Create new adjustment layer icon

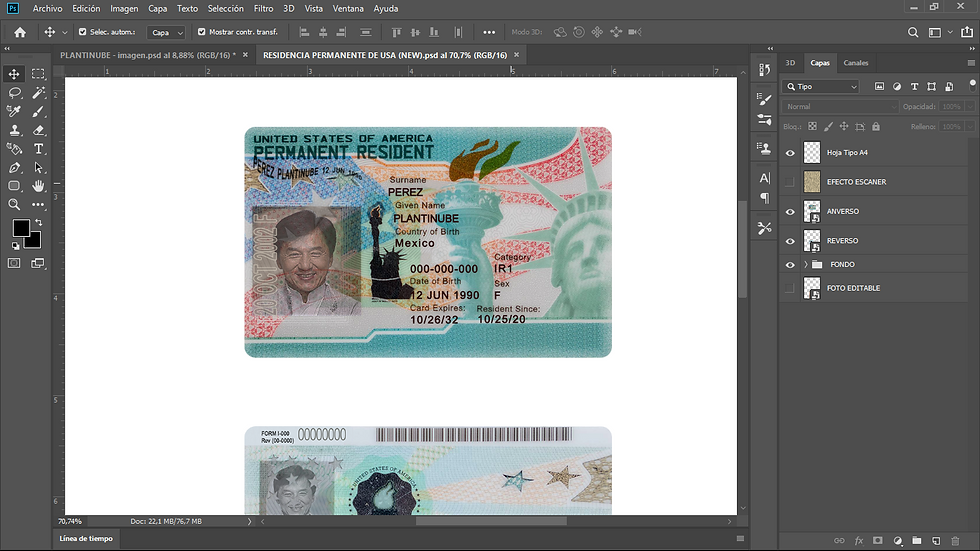point(898,540)
